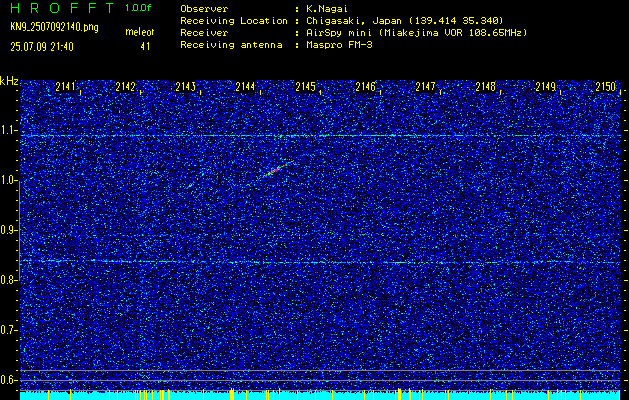This screenshot has height=400, width=629.
Task: Select the timestamp 25.07.09 21:40
Action: click(x=42, y=47)
